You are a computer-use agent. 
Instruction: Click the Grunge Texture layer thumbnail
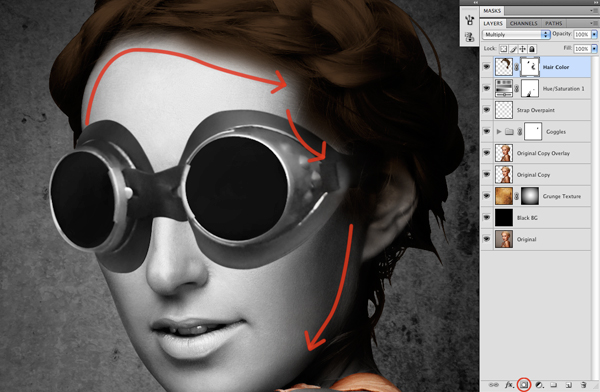pos(504,196)
